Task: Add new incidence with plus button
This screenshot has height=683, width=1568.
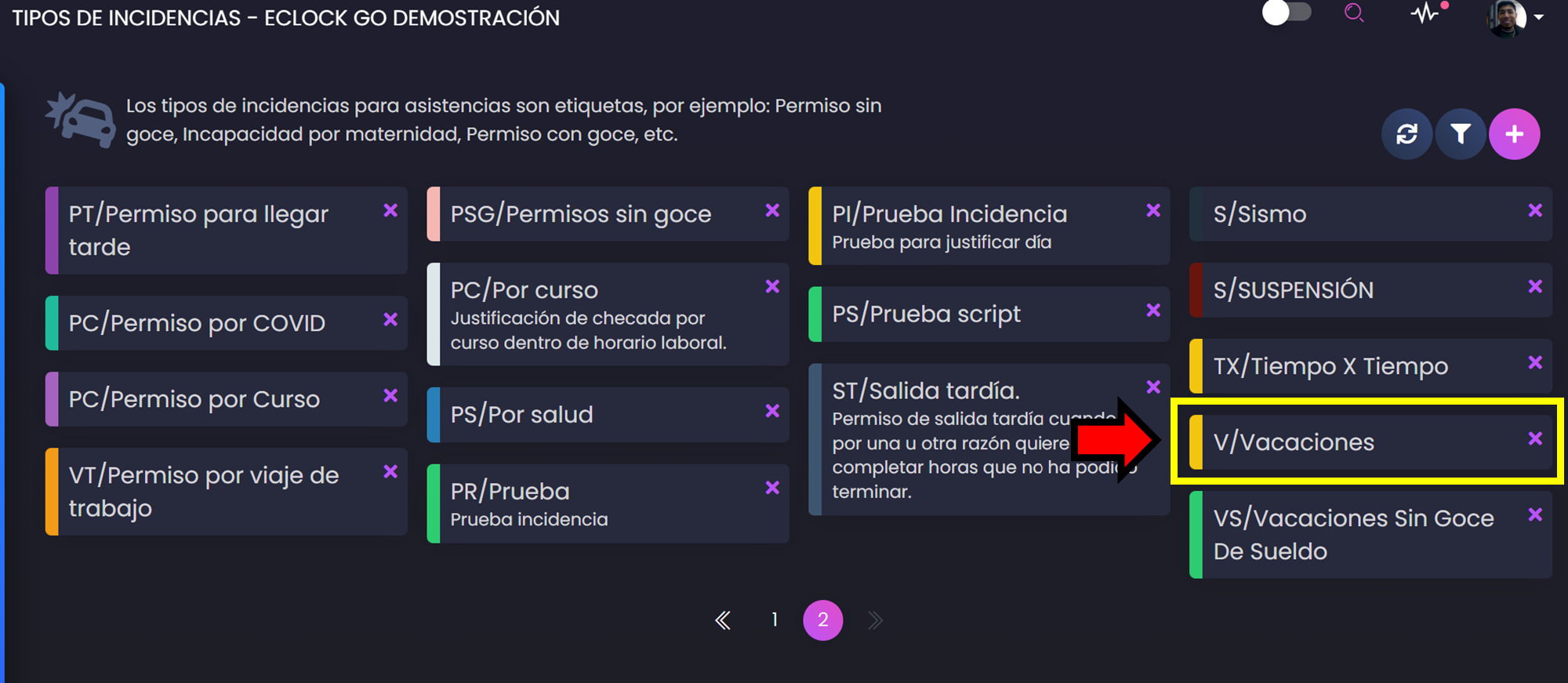Action: click(1514, 134)
